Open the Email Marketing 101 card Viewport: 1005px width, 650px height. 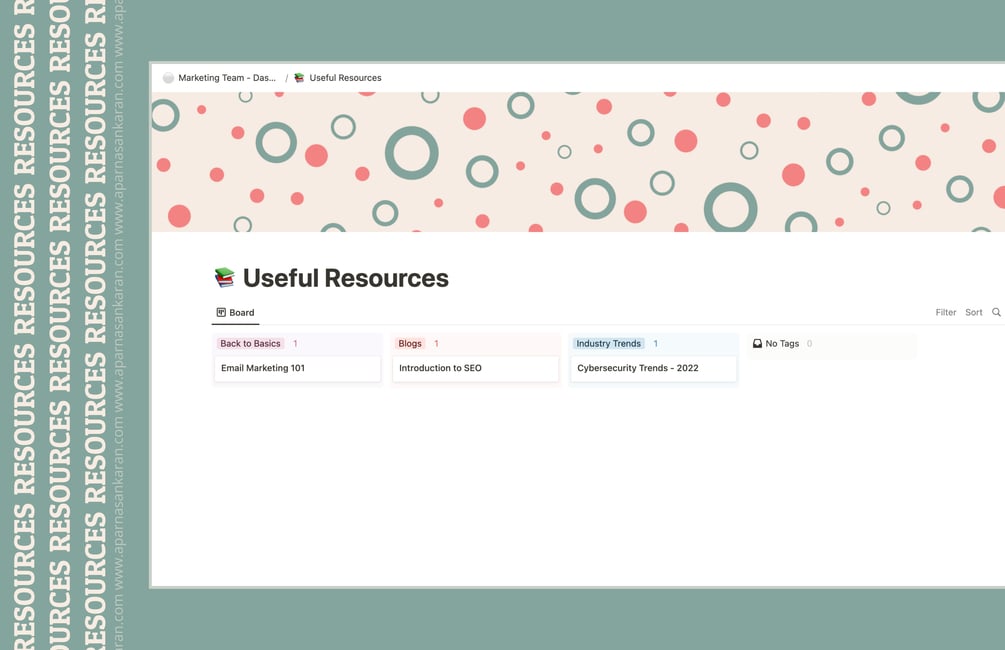(x=297, y=369)
